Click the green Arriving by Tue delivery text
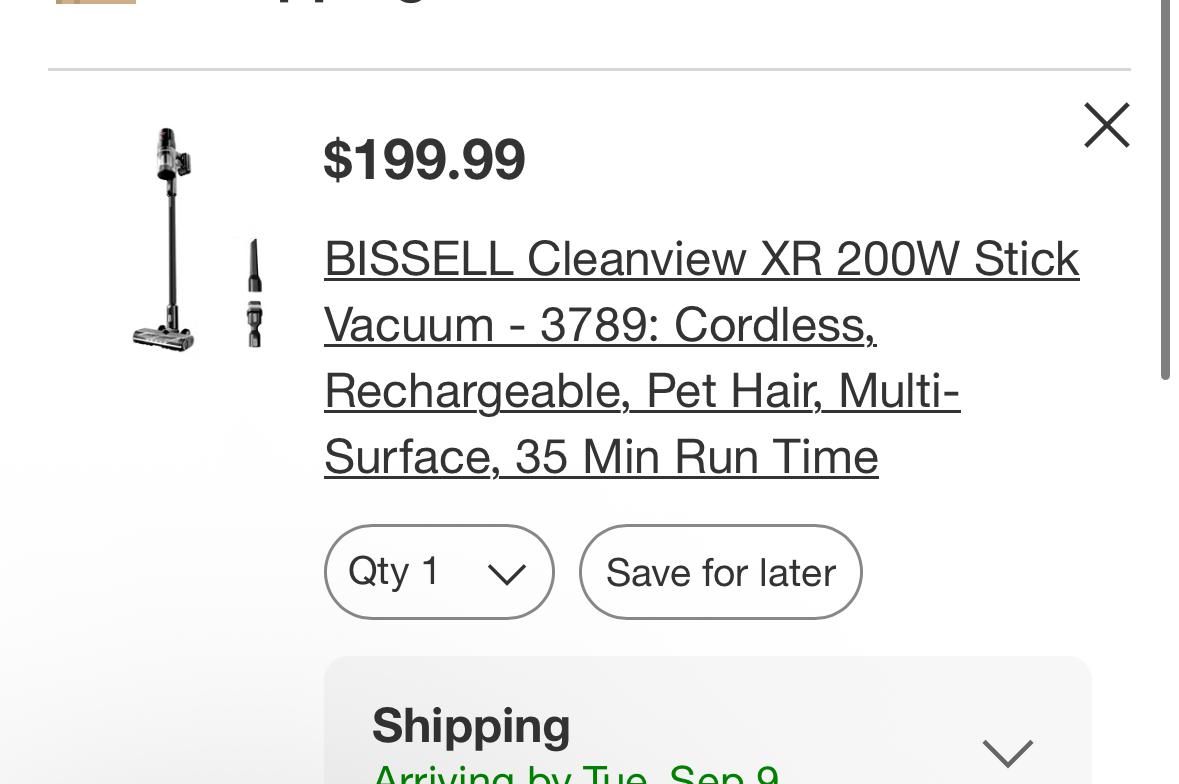 coord(575,775)
